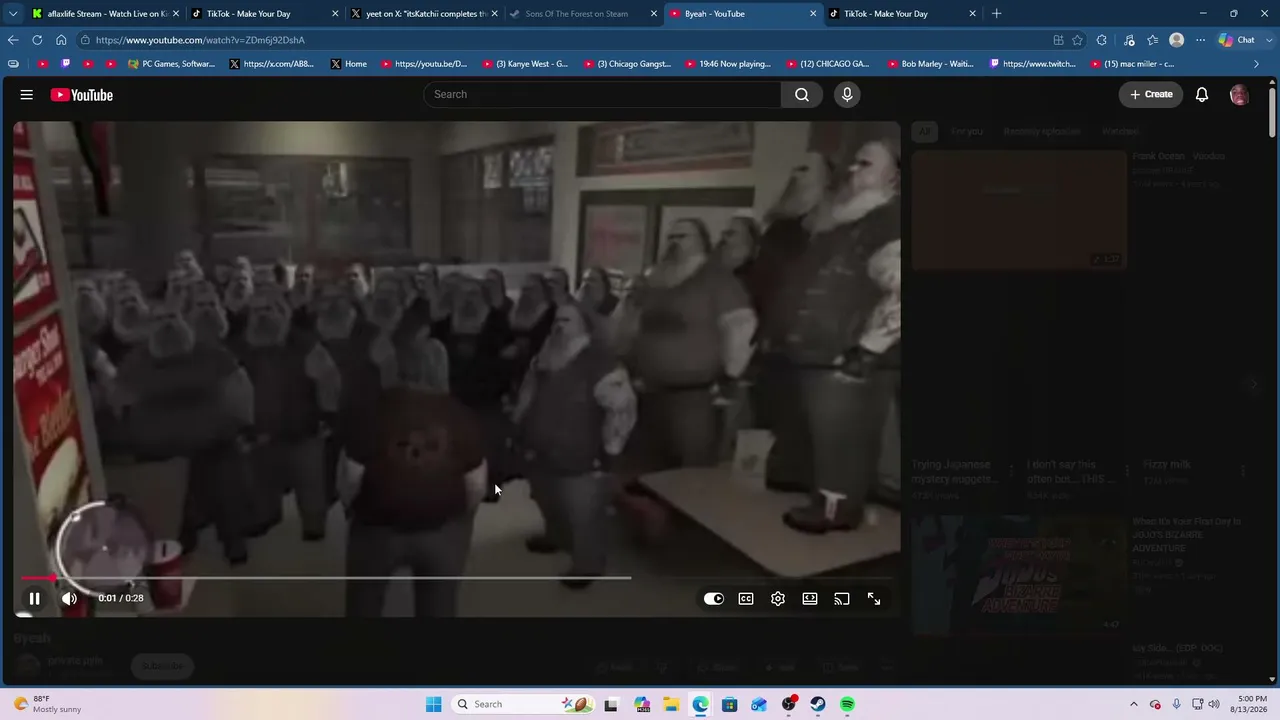1280x720 pixels.
Task: Open the Windows Start menu
Action: (433, 704)
